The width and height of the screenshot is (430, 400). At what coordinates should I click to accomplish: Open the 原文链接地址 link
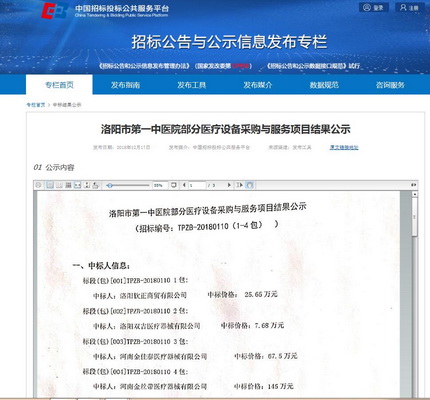coord(344,147)
